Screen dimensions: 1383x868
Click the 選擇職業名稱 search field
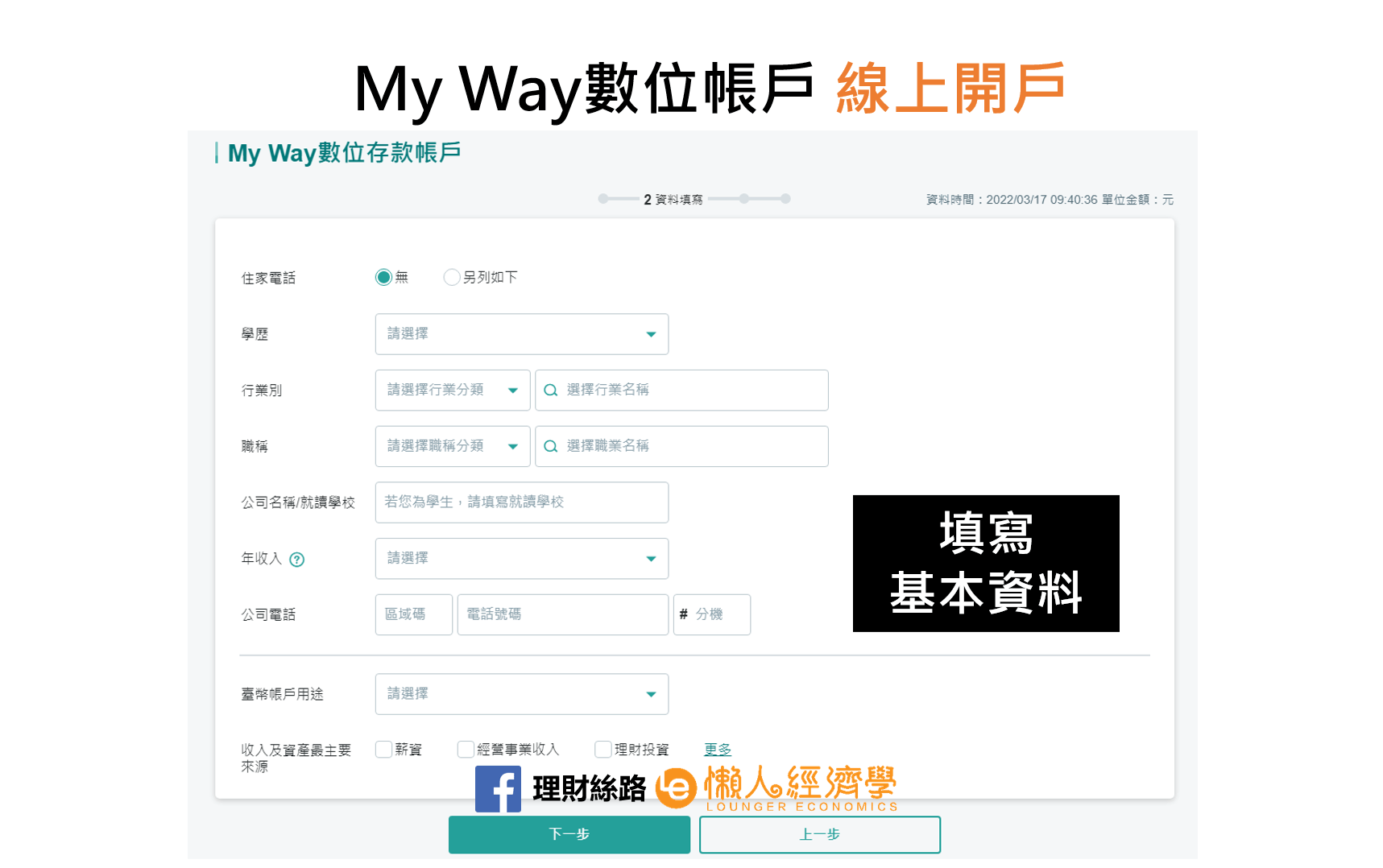tap(681, 446)
